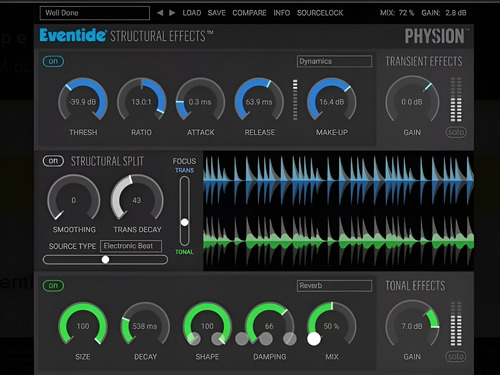The width and height of the screenshot is (500, 375).
Task: Click the green tonal waveform display
Action: pyautogui.click(x=338, y=242)
